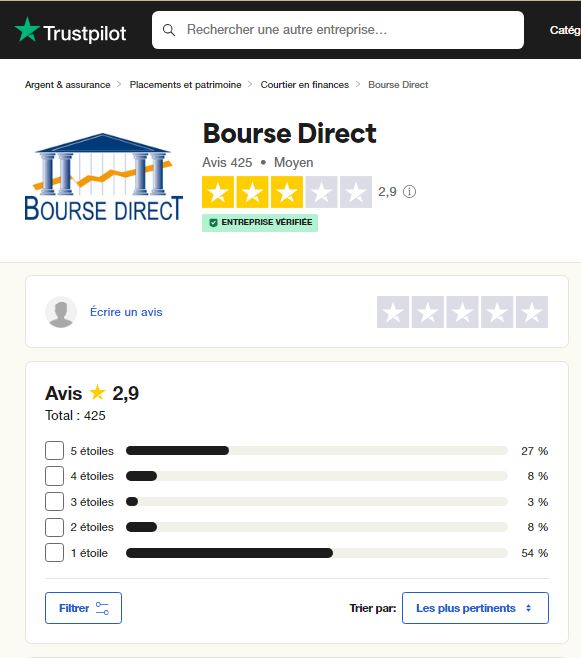The height and width of the screenshot is (658, 581).
Task: Rate two stars in write review
Action: [427, 312]
